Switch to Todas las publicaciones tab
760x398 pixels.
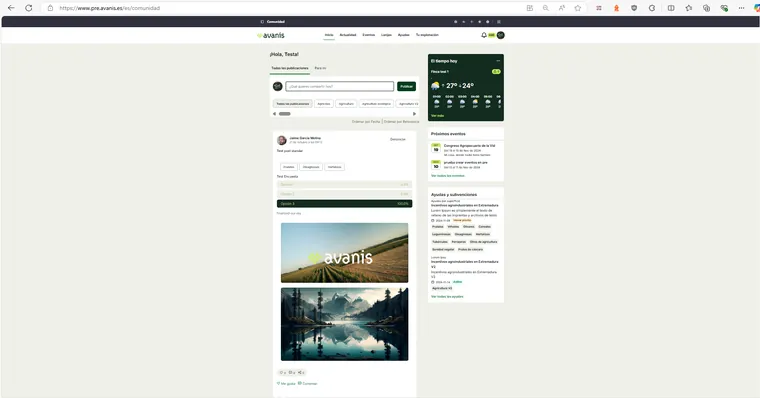coord(289,68)
